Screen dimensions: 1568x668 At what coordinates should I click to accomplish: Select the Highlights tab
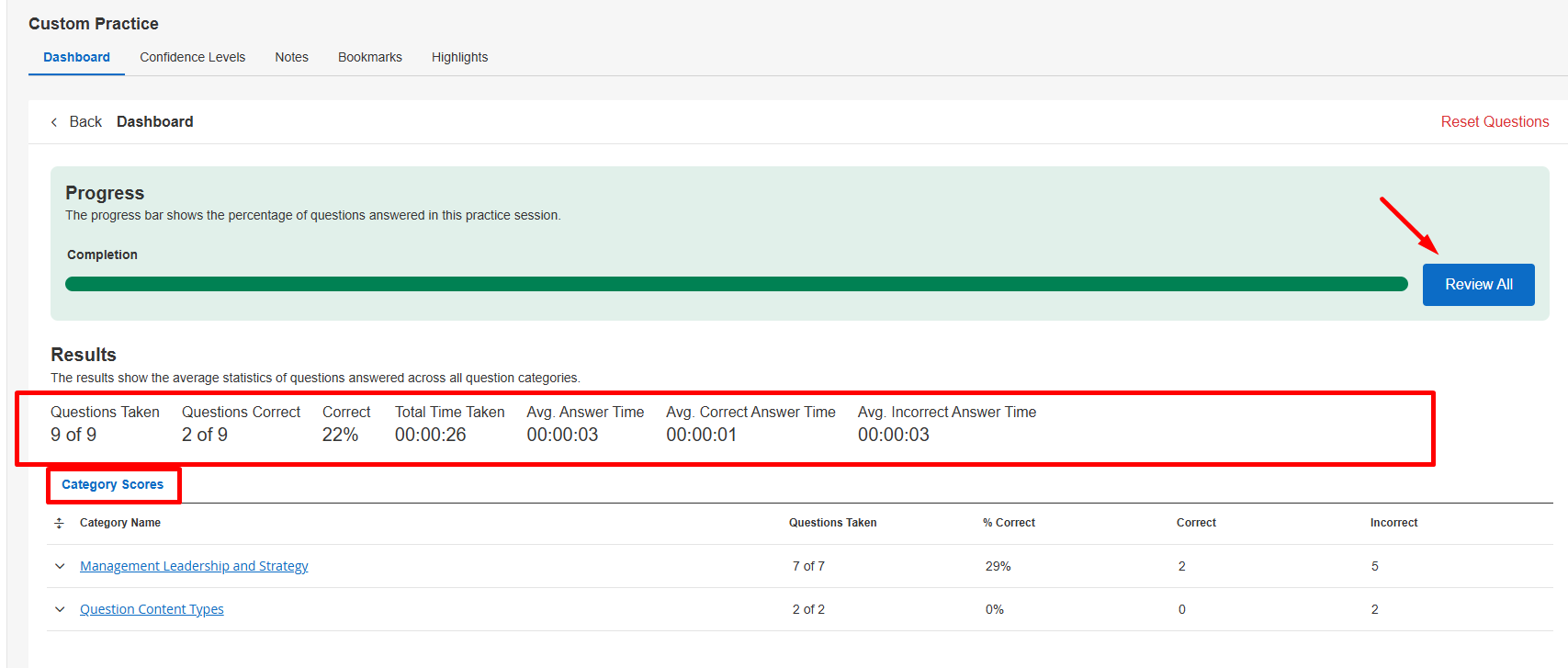click(x=460, y=57)
